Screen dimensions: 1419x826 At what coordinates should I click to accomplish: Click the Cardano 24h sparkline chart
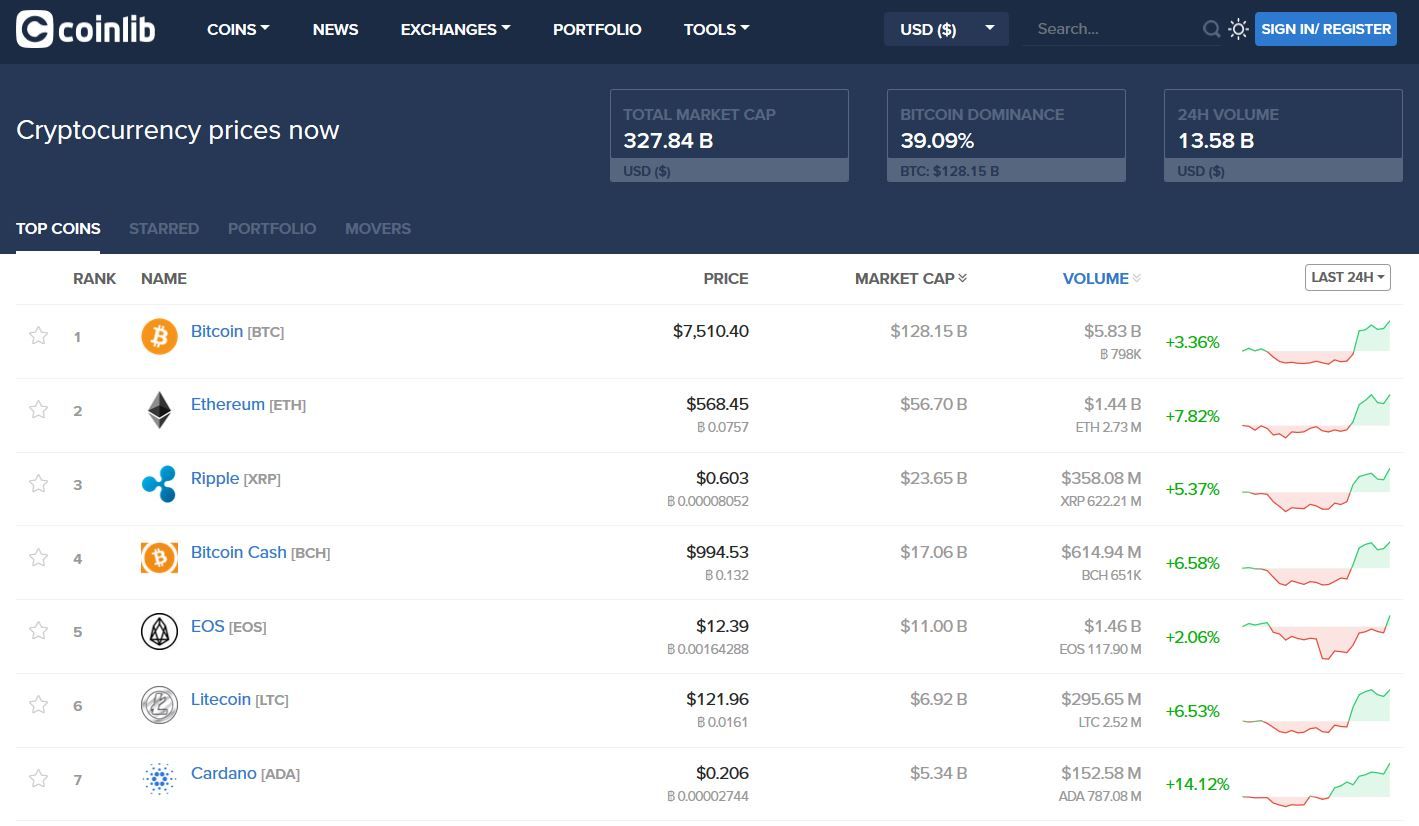click(x=1316, y=784)
